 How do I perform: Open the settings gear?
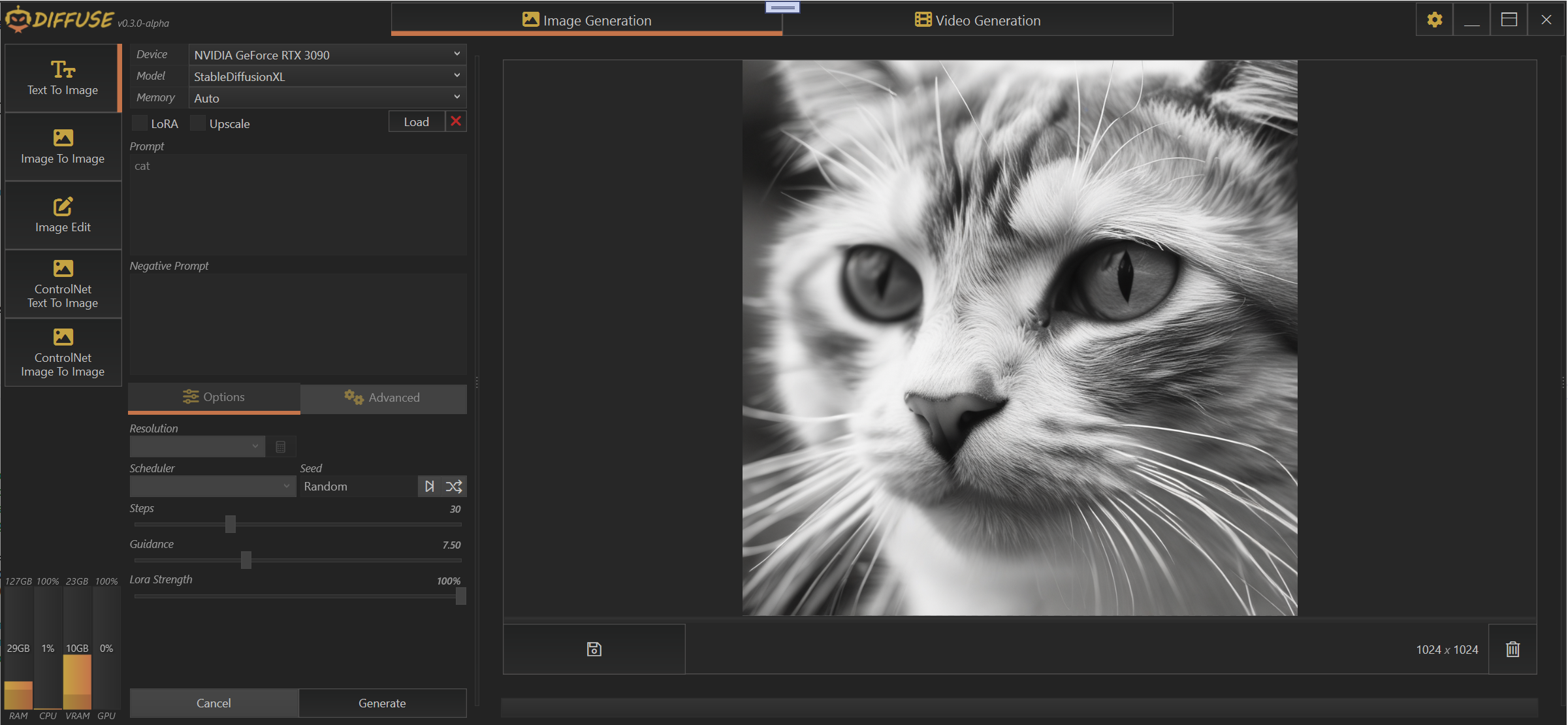point(1434,20)
